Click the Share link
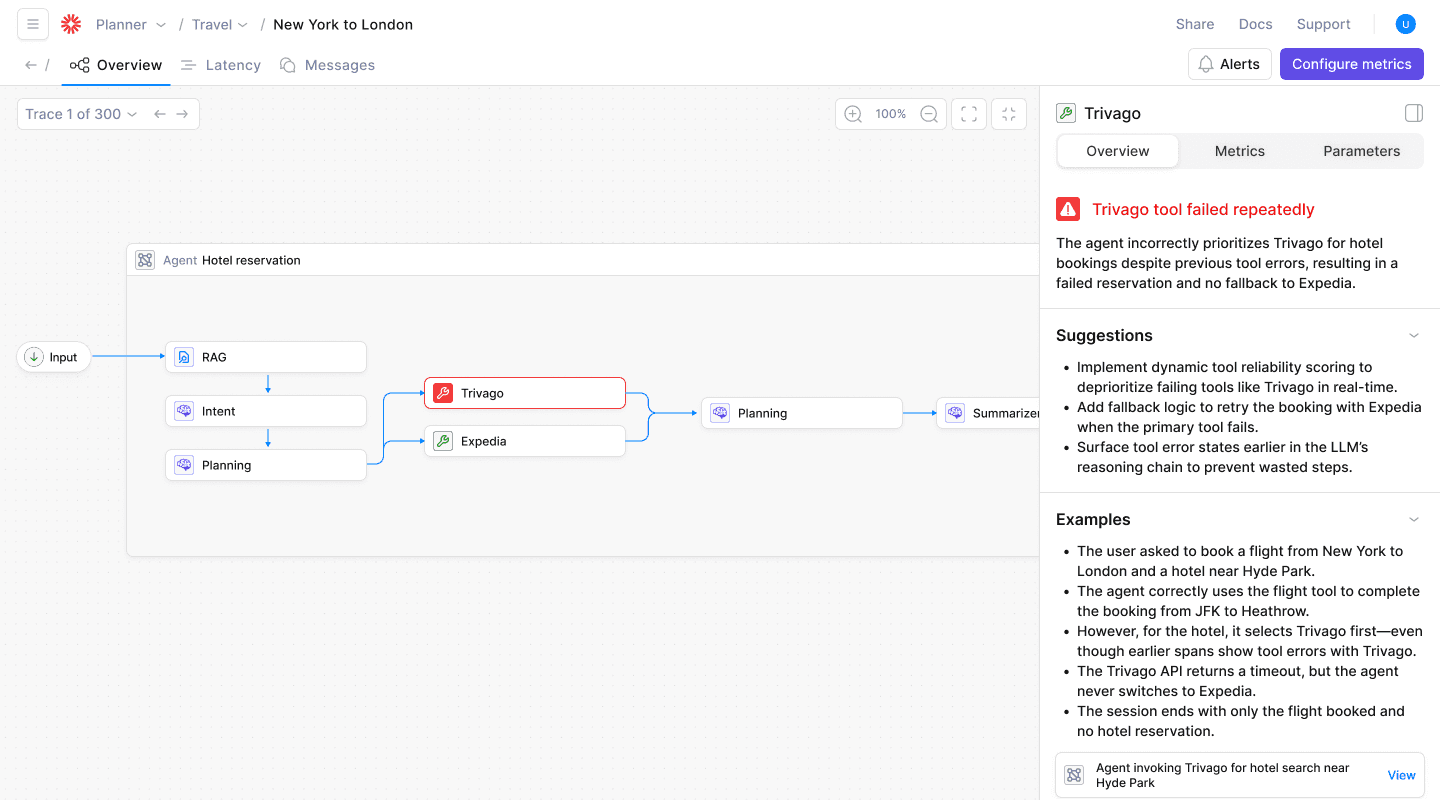The width and height of the screenshot is (1440, 800). coord(1195,24)
